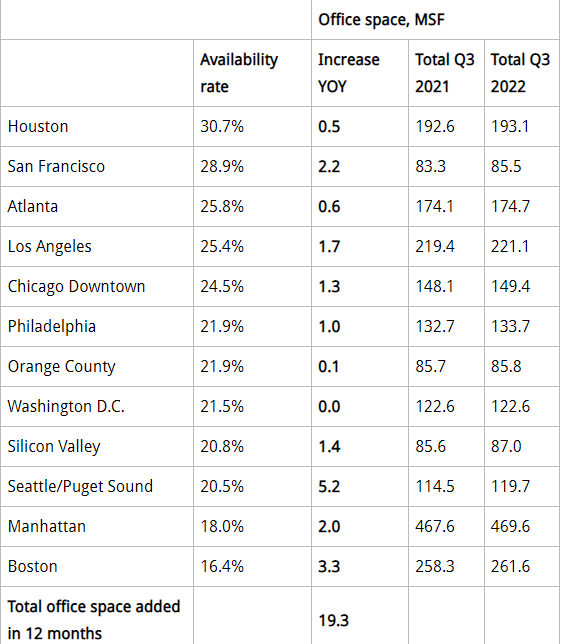Click Orange County's 0.1 increase value

pyautogui.click(x=329, y=366)
